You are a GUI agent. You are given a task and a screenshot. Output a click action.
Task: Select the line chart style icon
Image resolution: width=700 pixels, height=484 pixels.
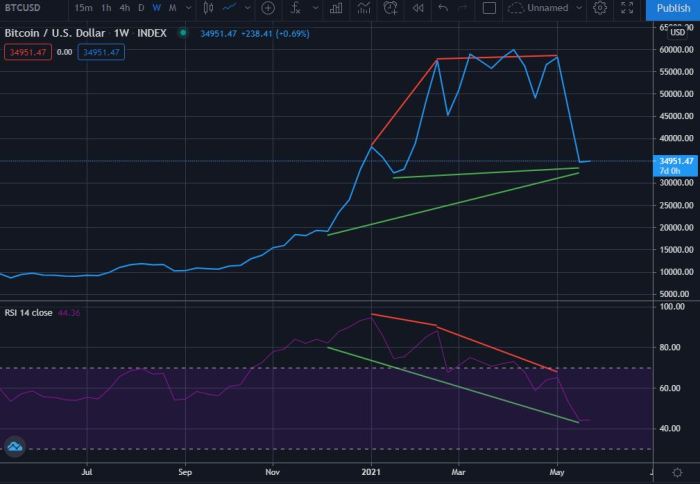click(229, 8)
